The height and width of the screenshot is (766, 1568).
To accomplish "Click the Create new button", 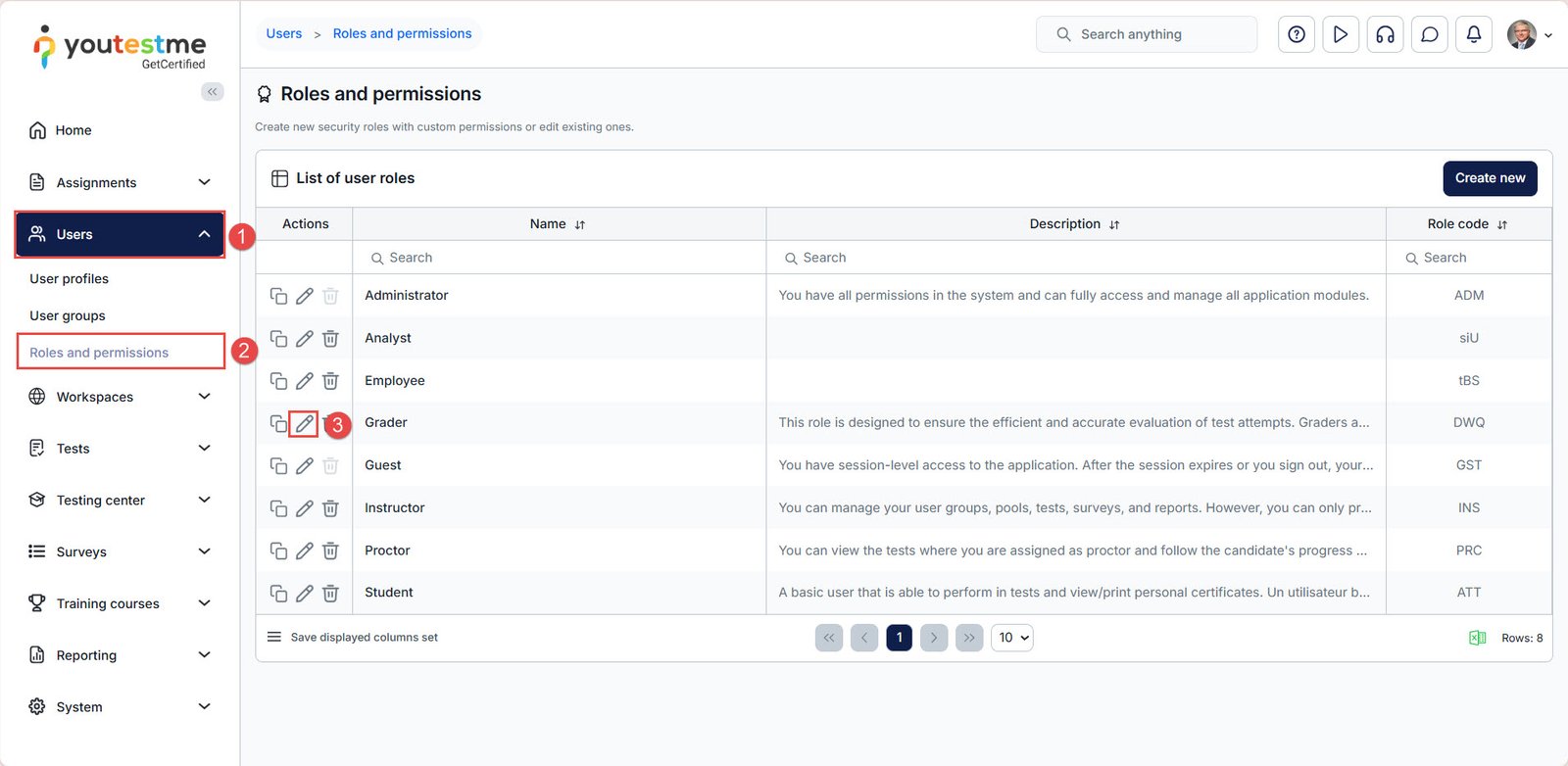I will click(x=1489, y=178).
